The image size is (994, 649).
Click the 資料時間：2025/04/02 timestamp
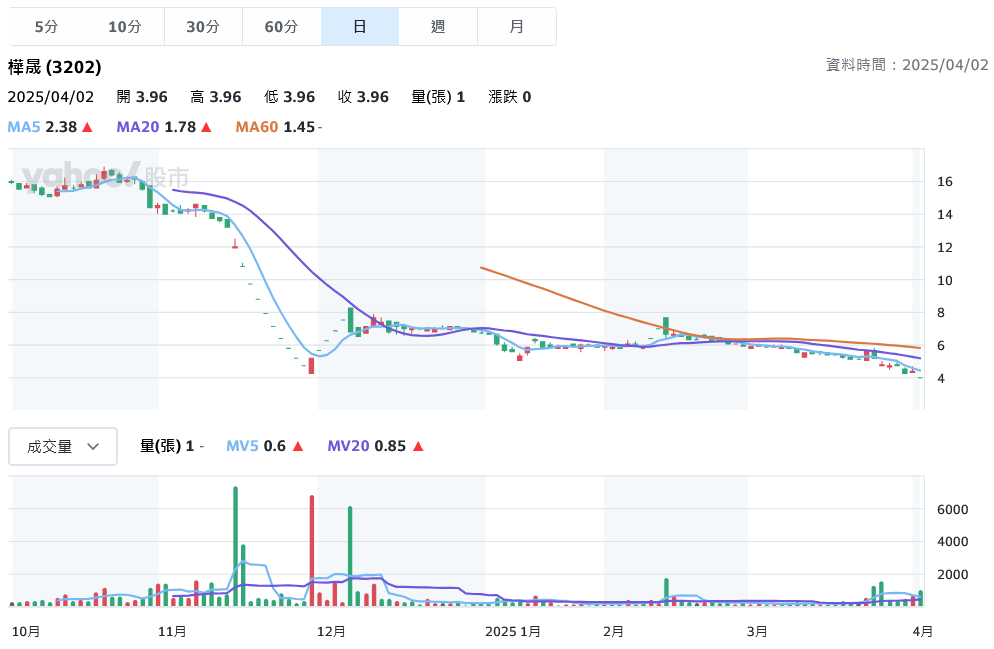click(907, 65)
